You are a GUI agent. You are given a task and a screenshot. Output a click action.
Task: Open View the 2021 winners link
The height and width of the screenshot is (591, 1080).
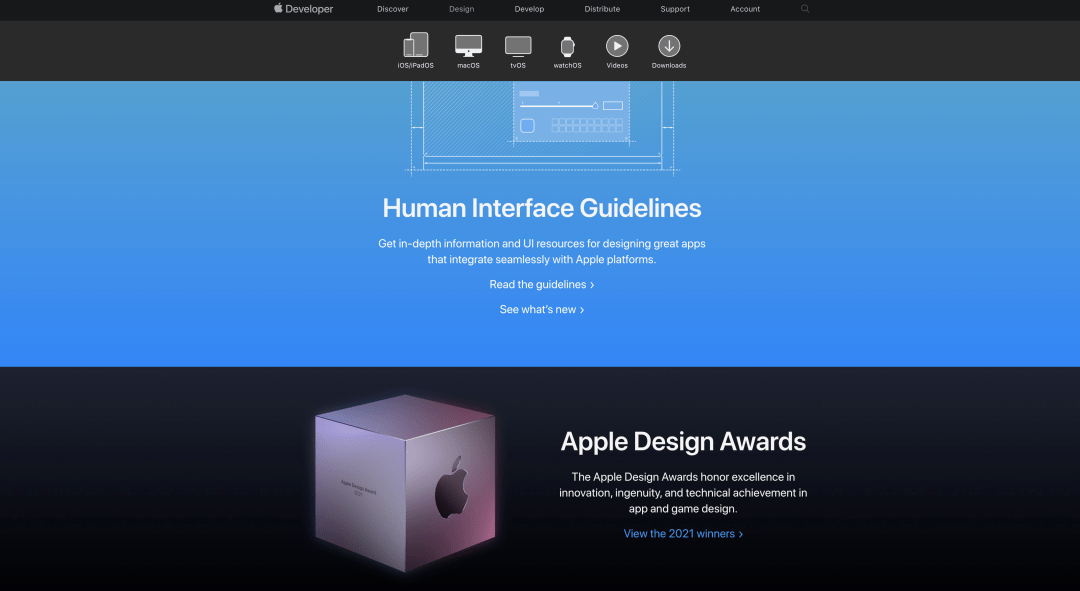coord(683,534)
